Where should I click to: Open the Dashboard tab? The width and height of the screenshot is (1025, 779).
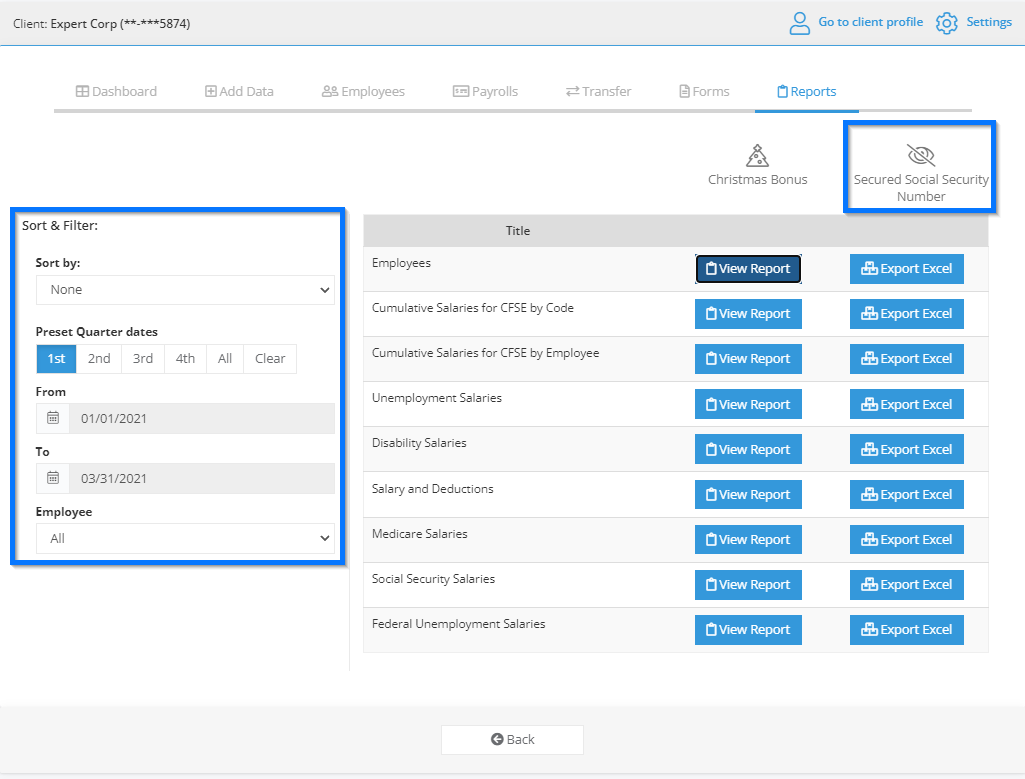point(116,91)
